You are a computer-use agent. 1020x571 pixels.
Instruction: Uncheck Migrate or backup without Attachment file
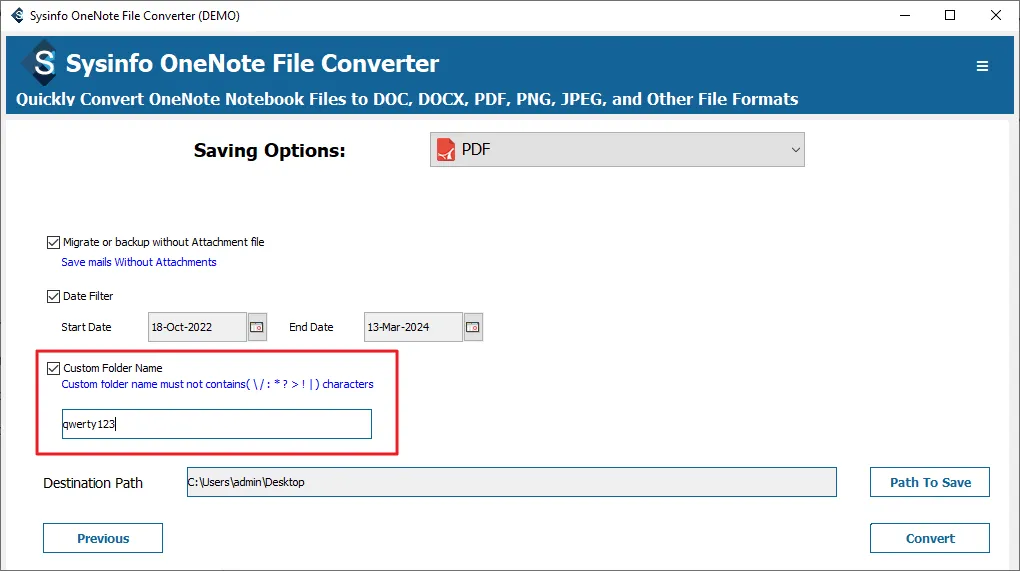pyautogui.click(x=53, y=243)
